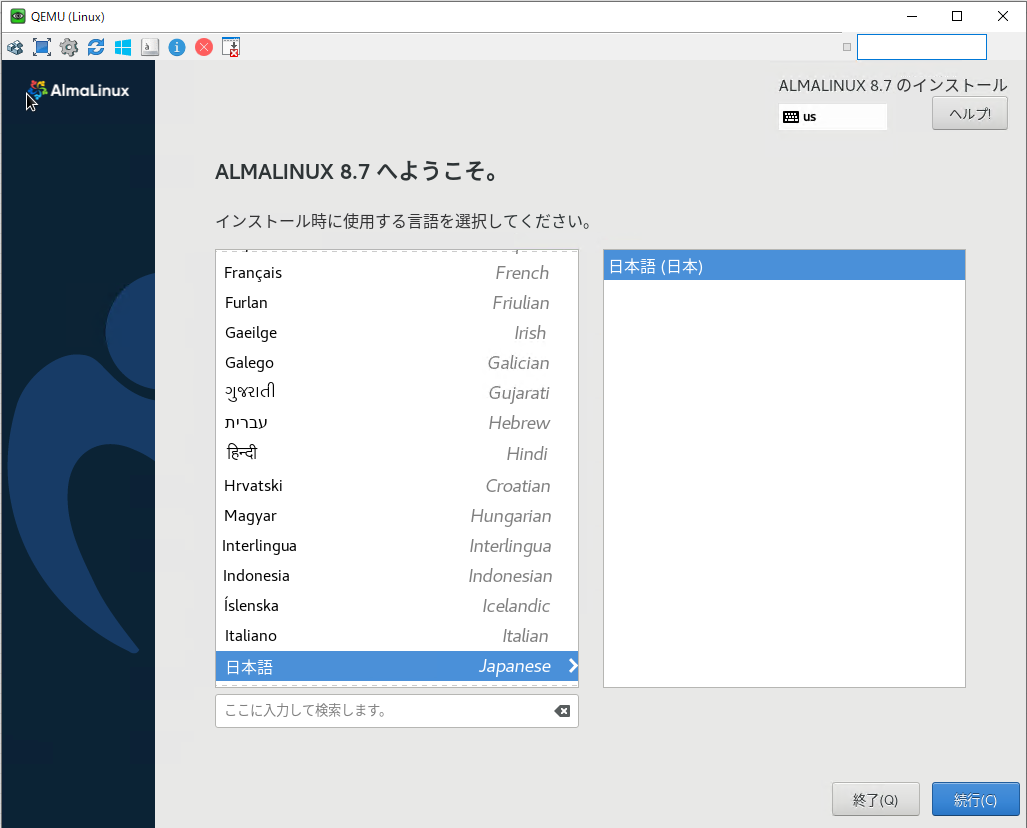Minimize the QEMU (Linux) window

pyautogui.click(x=912, y=16)
